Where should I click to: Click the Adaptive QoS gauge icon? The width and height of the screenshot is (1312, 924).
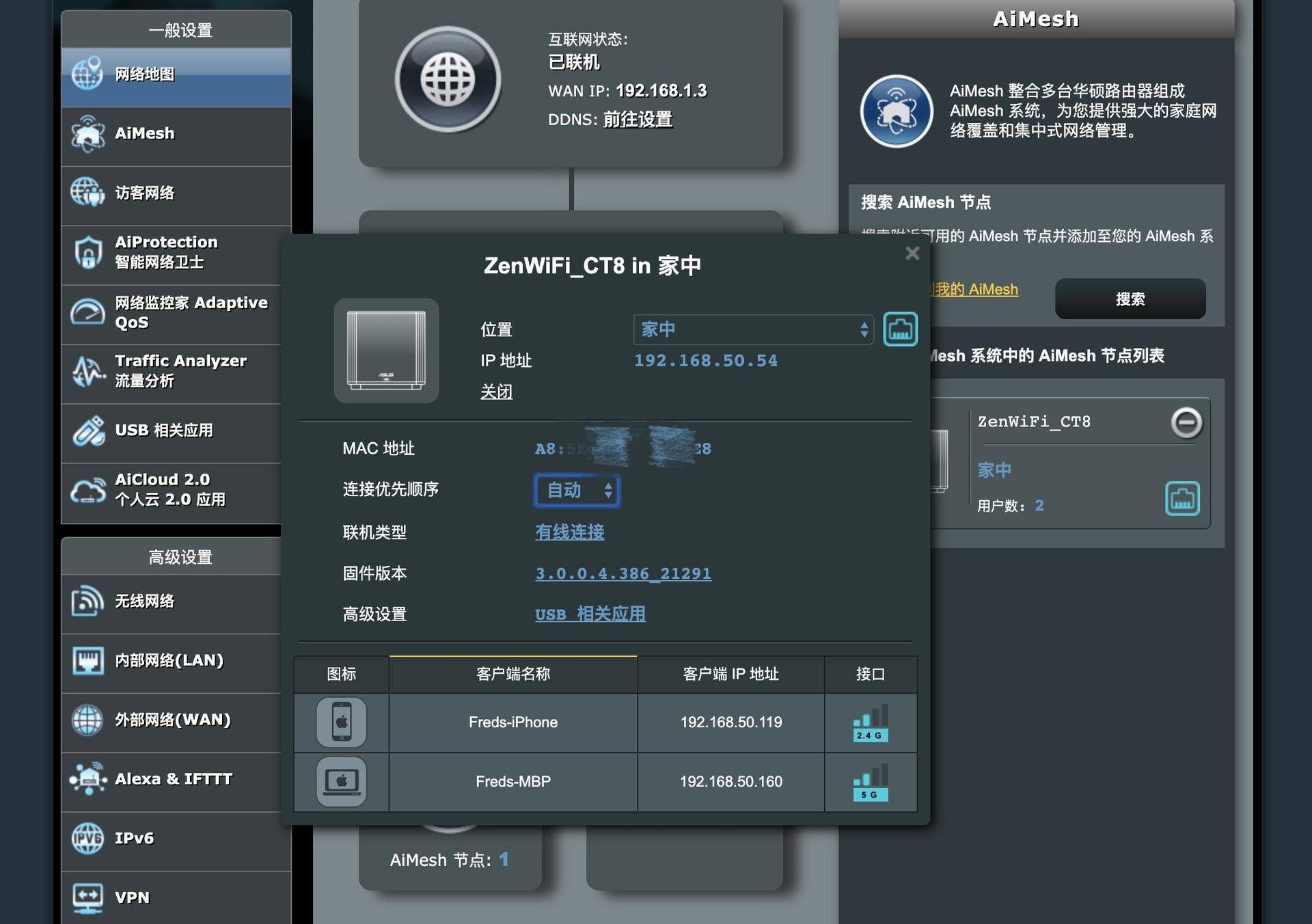click(x=88, y=312)
